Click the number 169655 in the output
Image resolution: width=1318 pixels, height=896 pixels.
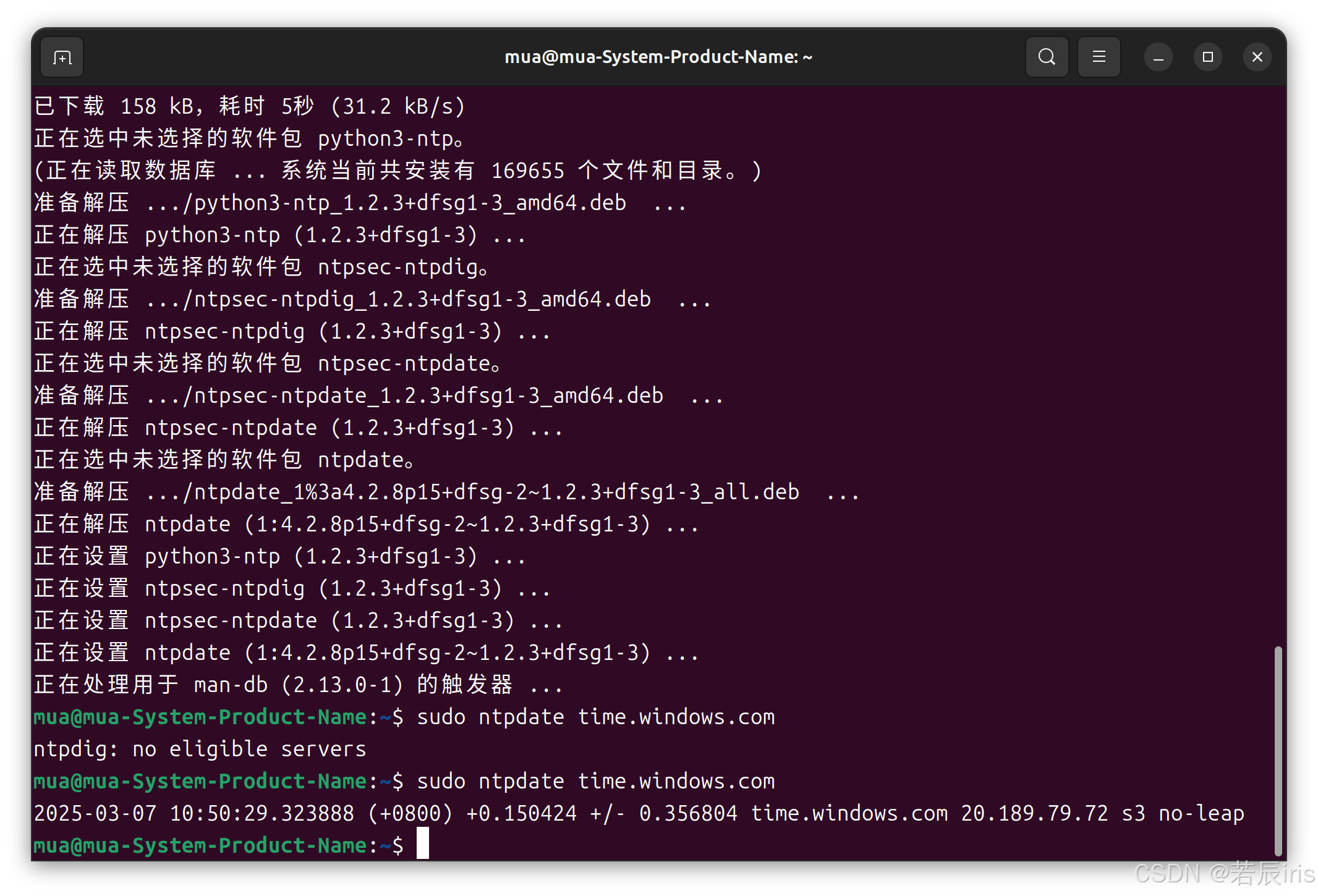pyautogui.click(x=527, y=171)
